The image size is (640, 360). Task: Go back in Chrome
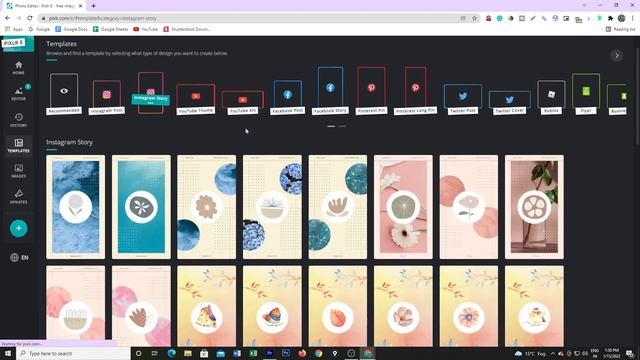click(8, 18)
